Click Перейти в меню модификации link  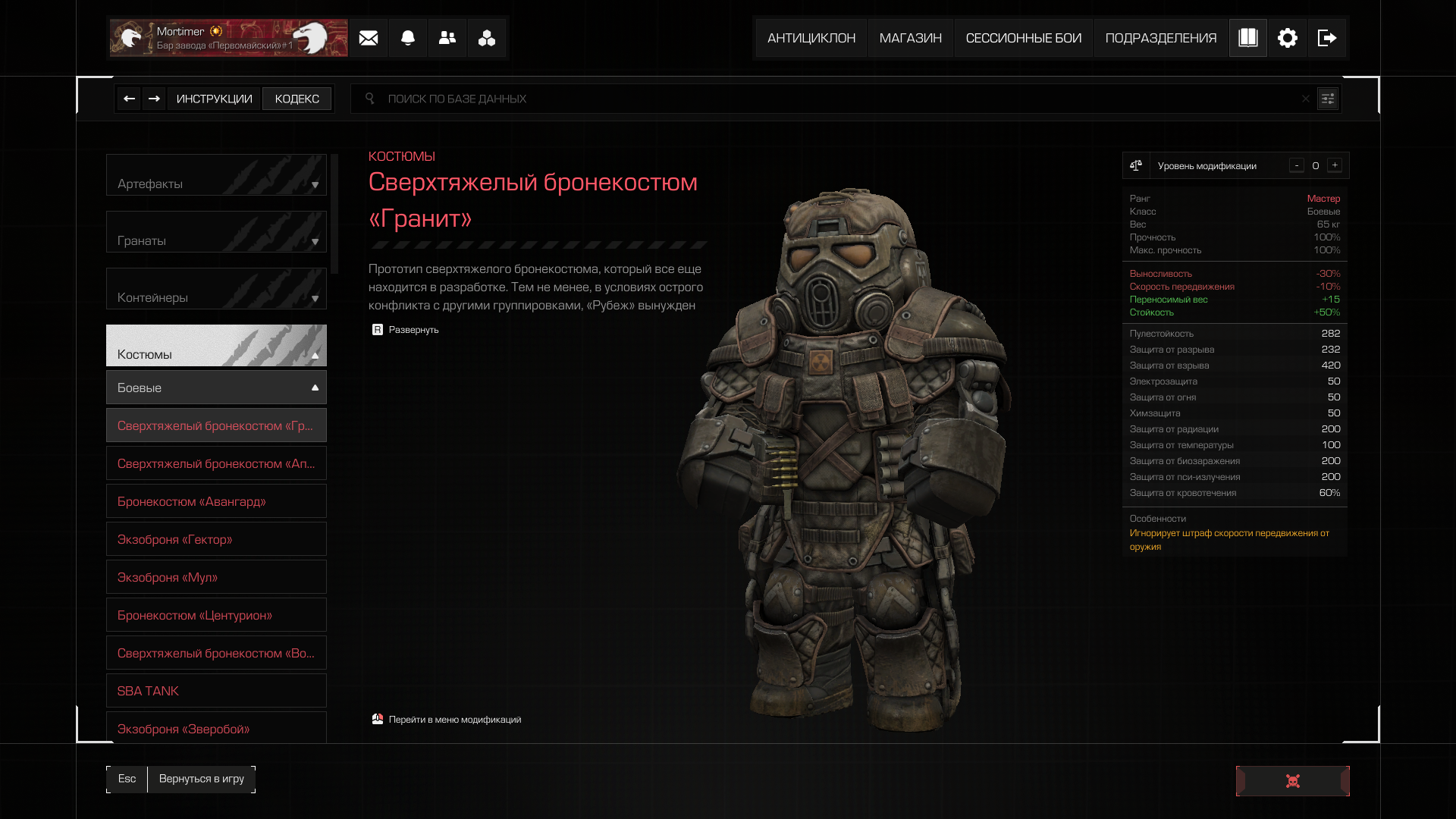click(446, 720)
